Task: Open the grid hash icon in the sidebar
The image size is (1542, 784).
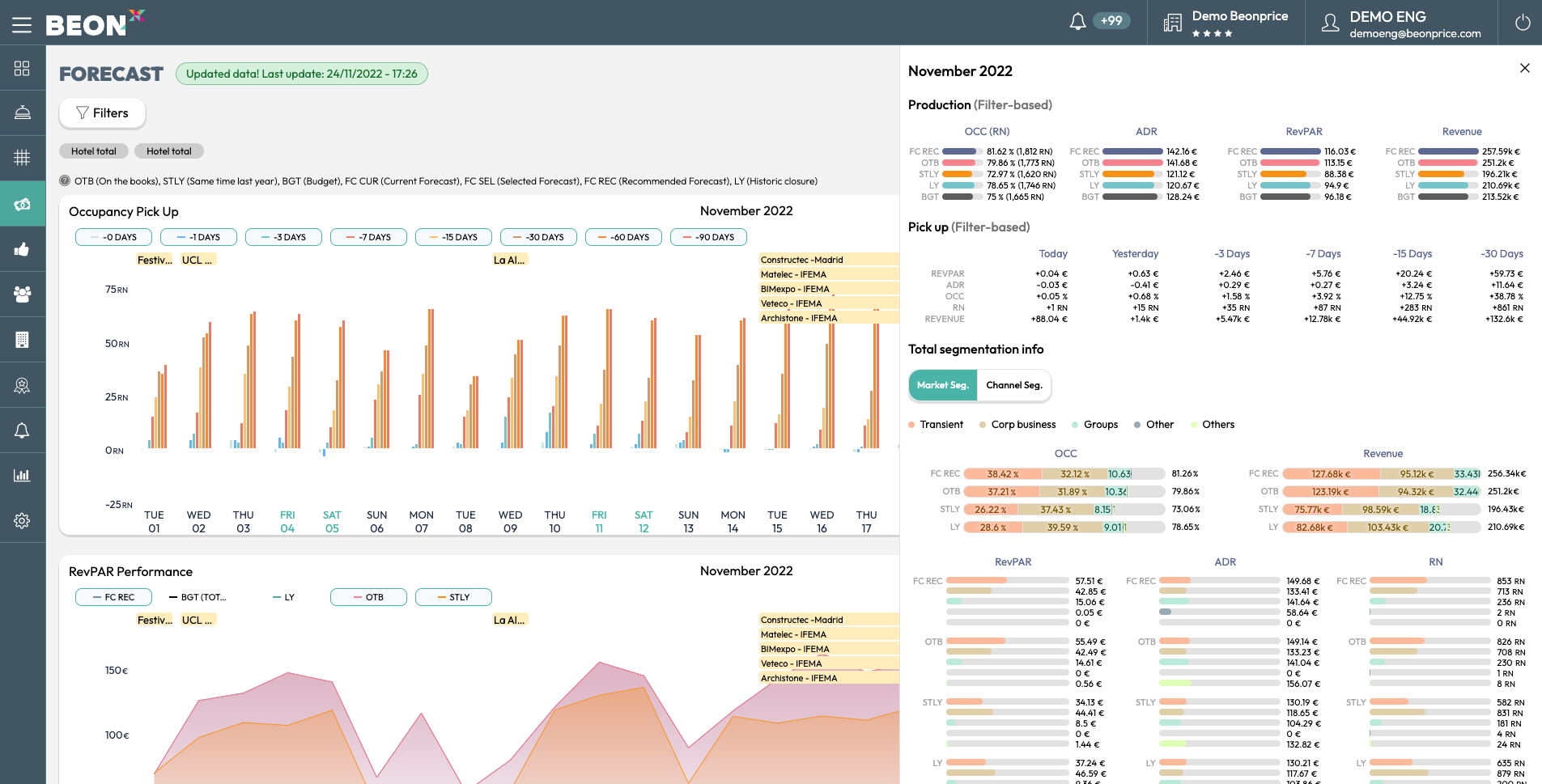Action: [x=22, y=157]
